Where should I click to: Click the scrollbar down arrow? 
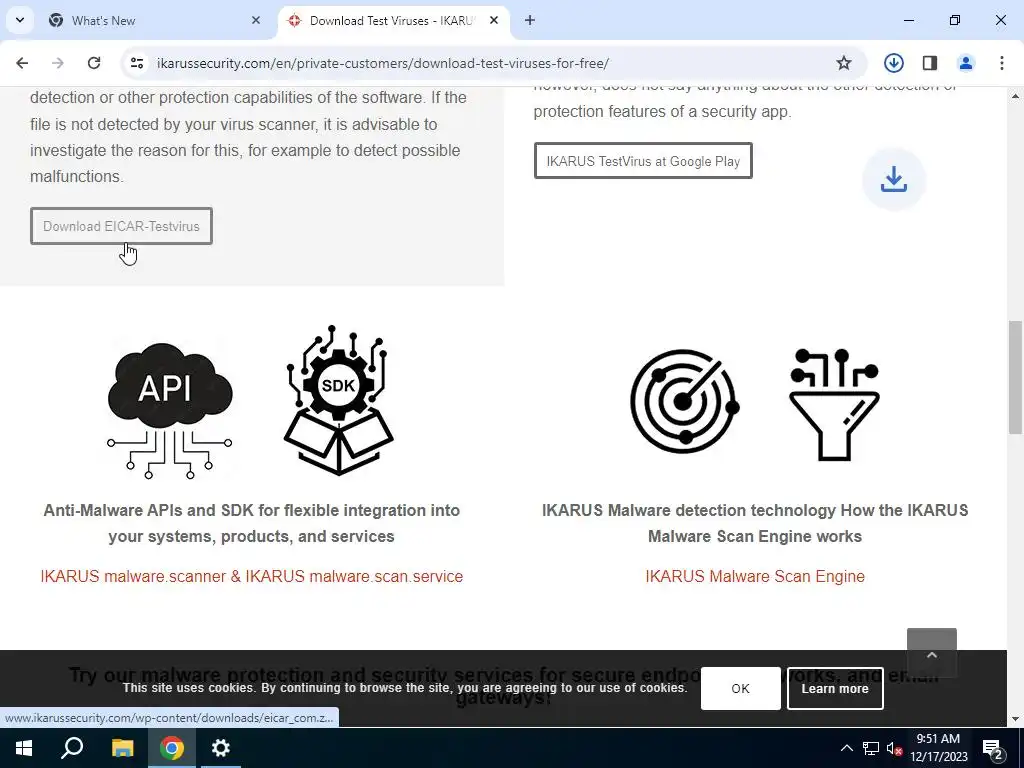point(1016,718)
